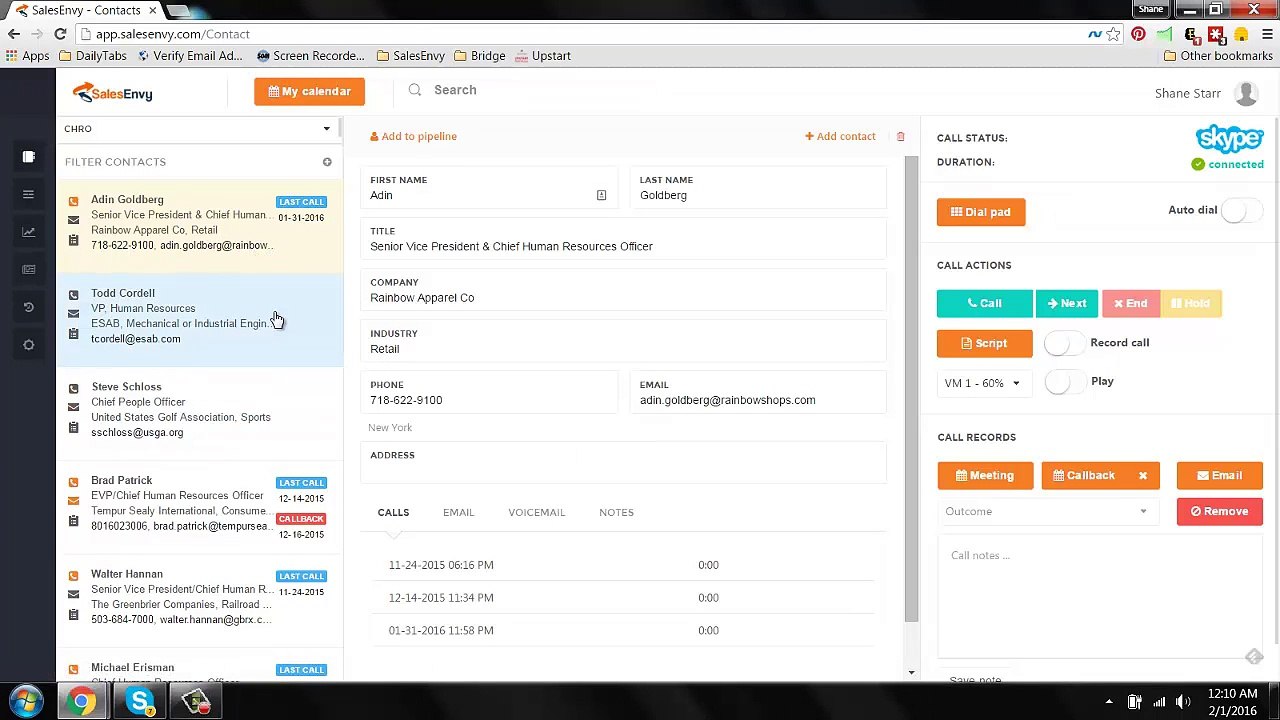The image size is (1280, 720).
Task: Switch to the Calls tab
Action: point(393,513)
